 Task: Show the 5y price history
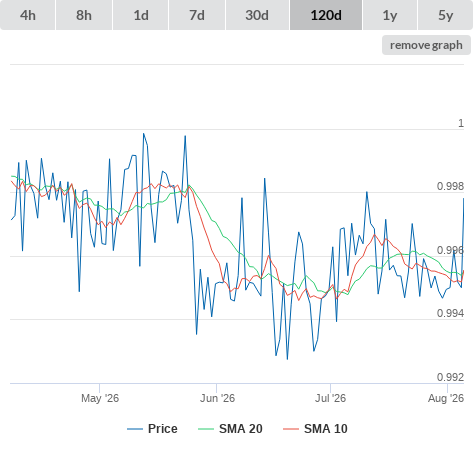[x=446, y=15]
